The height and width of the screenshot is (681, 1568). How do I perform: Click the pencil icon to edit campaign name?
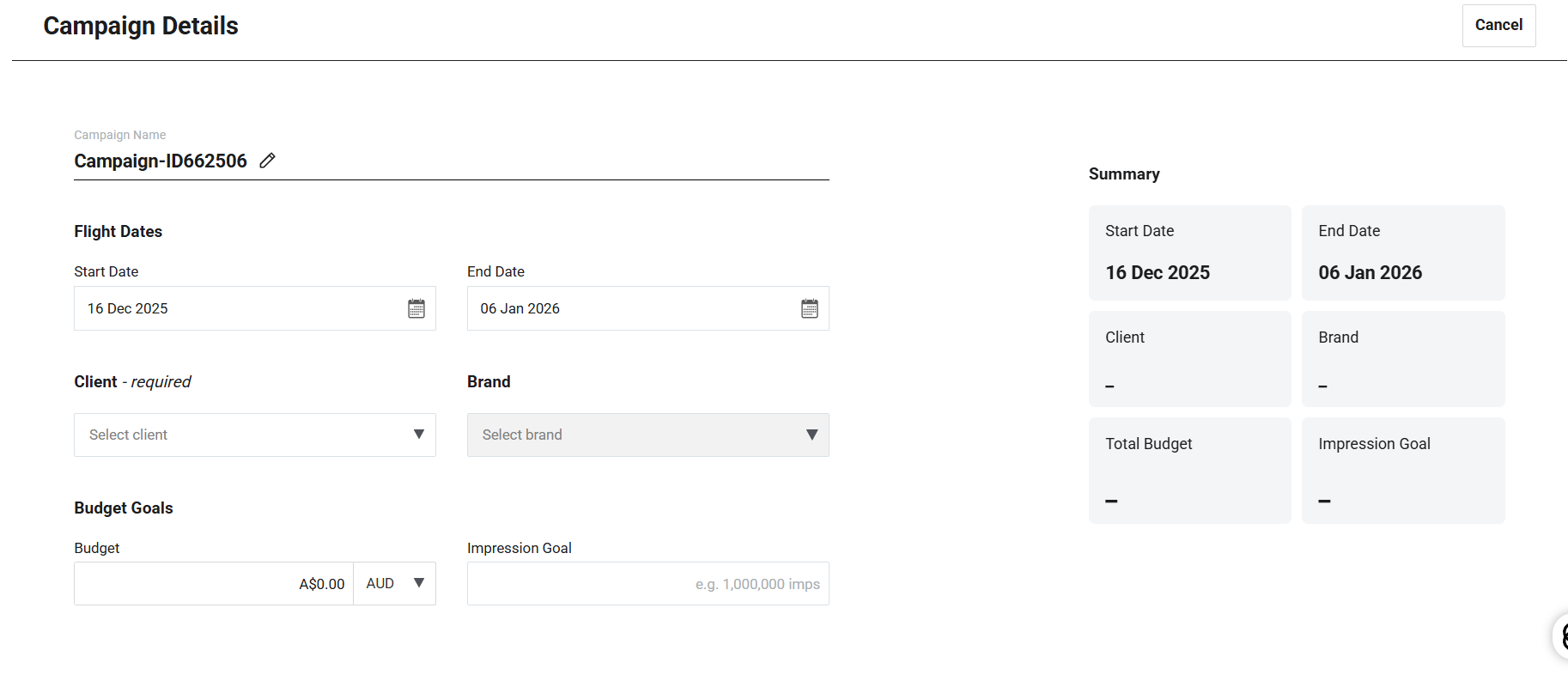(x=267, y=161)
